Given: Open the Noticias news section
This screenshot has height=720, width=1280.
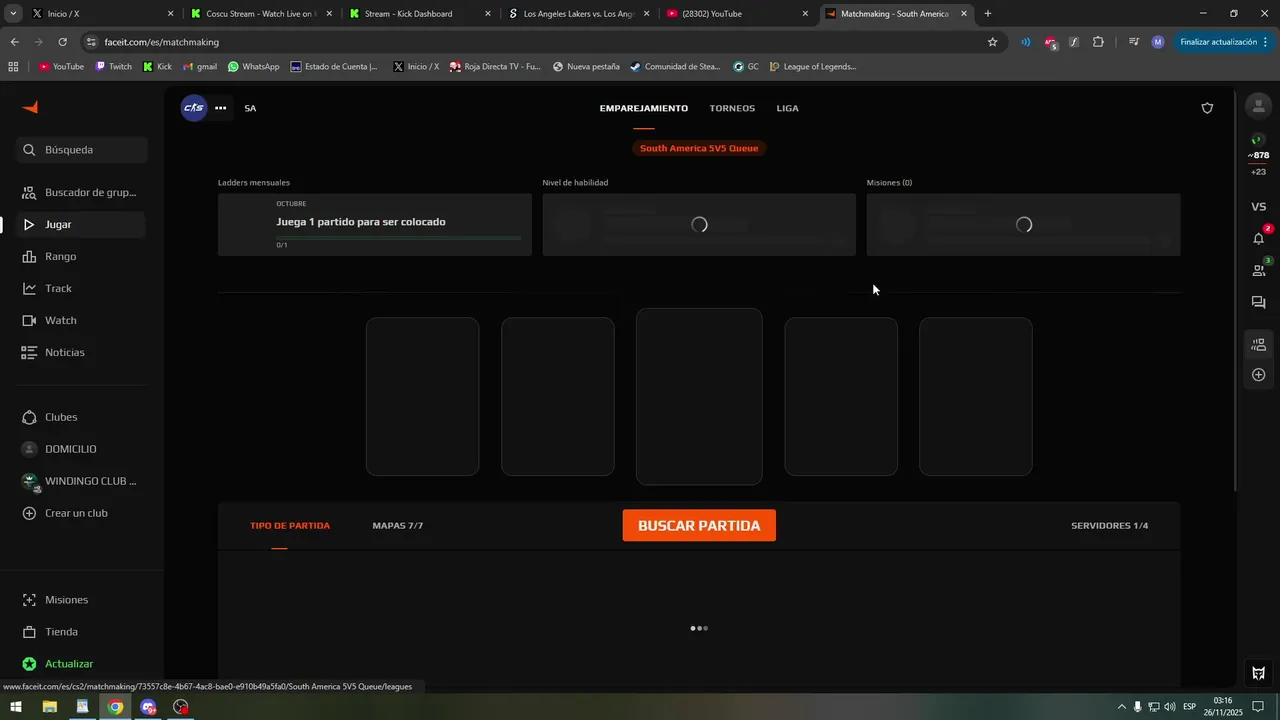Looking at the screenshot, I should [82, 352].
